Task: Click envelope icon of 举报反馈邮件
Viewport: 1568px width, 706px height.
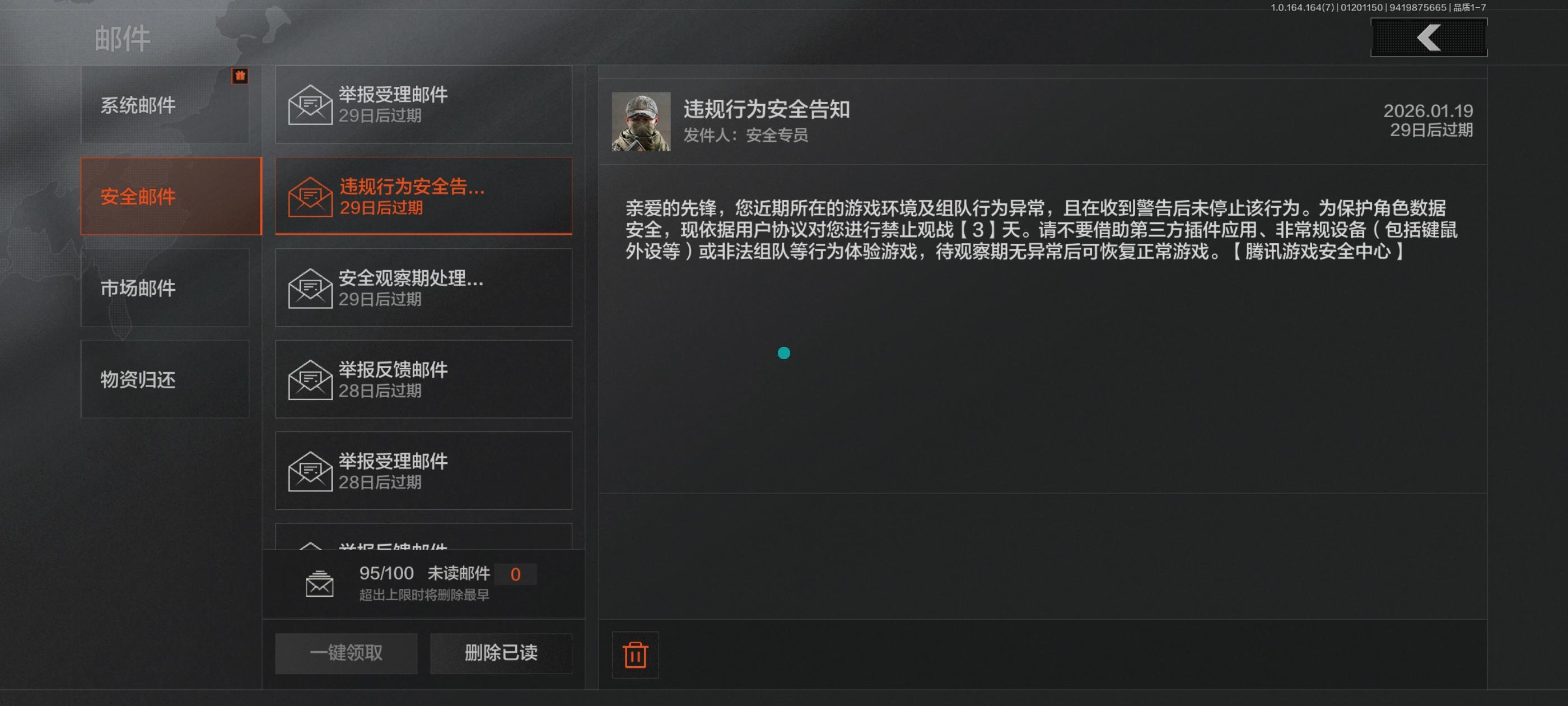Action: [x=310, y=379]
